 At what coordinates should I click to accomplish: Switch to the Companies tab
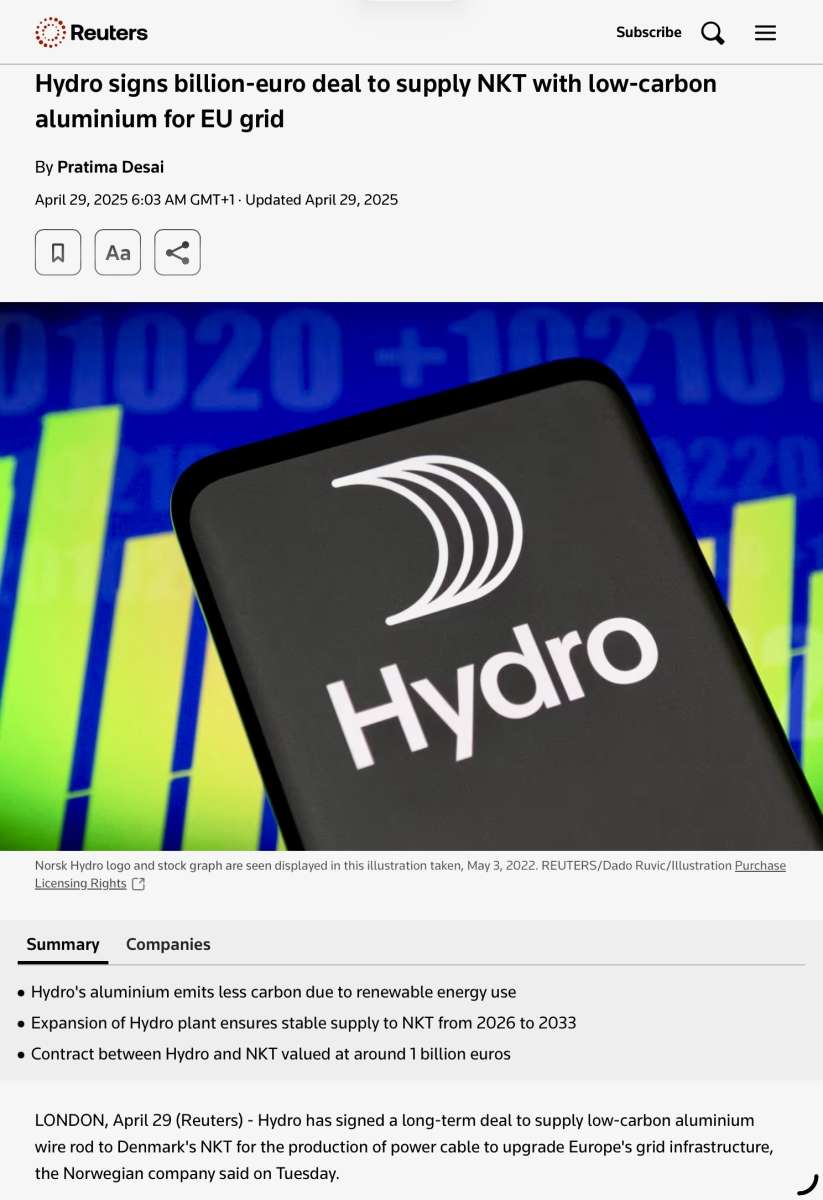coord(168,944)
